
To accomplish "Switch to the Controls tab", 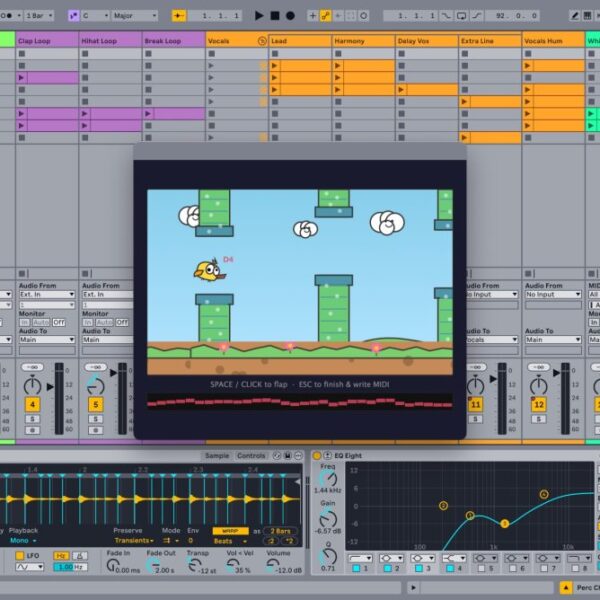I will 251,455.
